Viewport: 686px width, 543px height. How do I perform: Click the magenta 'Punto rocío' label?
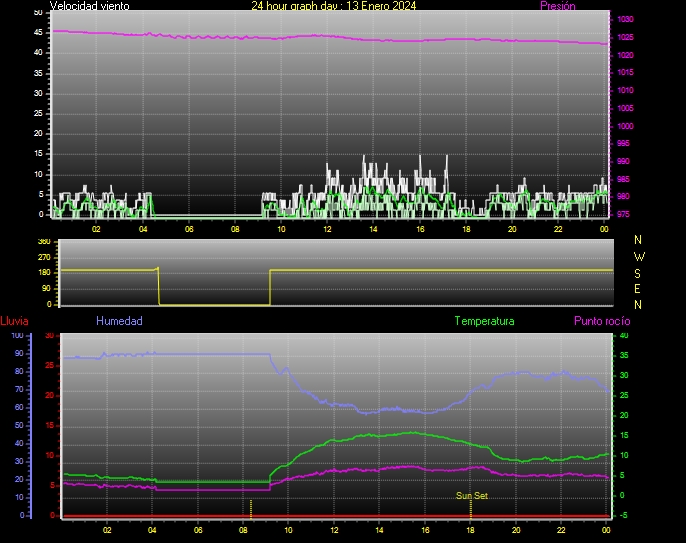point(602,321)
